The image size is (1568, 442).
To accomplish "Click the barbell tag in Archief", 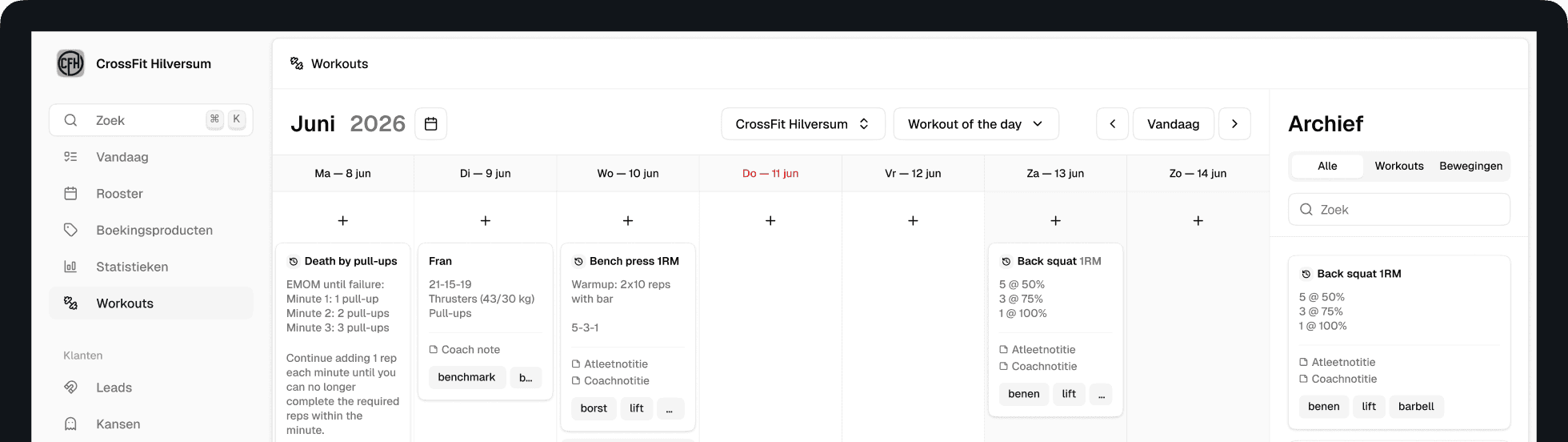I will point(1416,407).
